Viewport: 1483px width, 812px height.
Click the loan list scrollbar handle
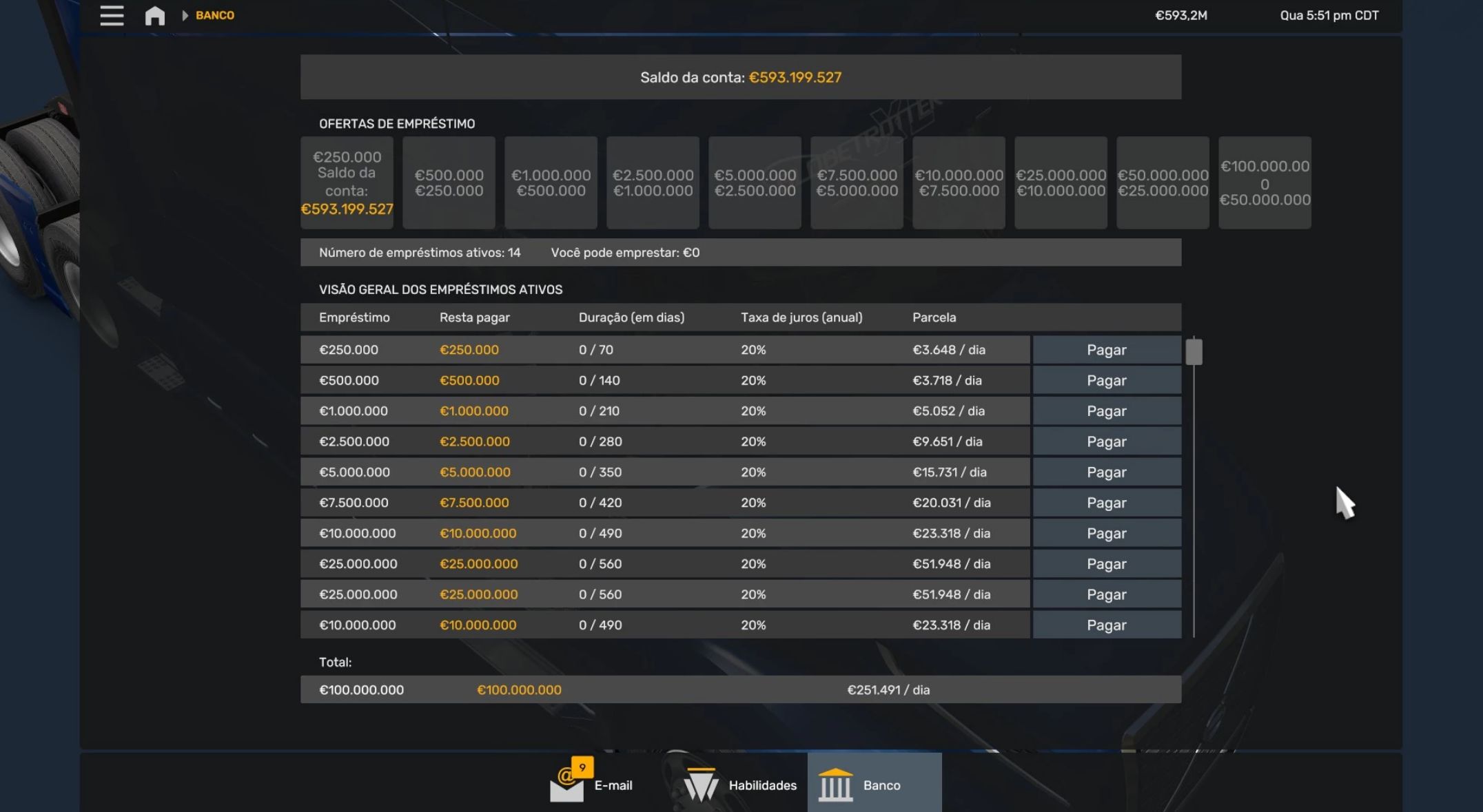(x=1194, y=352)
